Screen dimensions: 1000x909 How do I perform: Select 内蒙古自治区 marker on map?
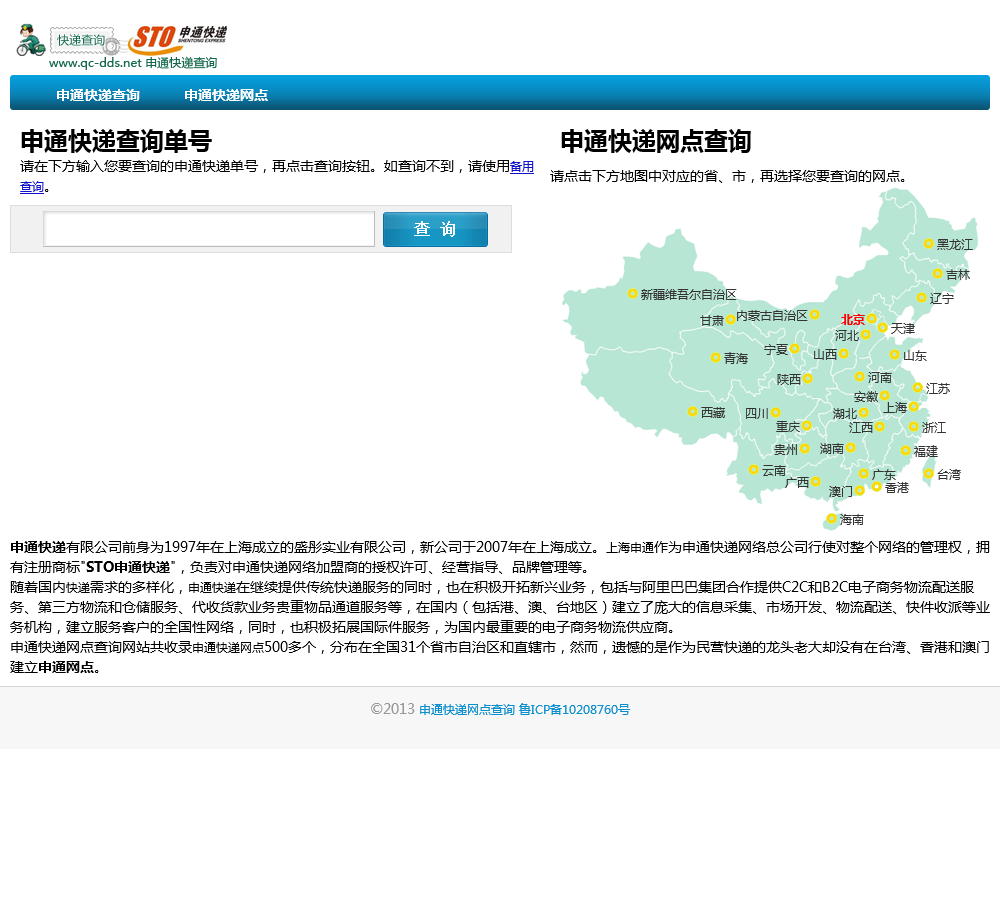point(814,314)
